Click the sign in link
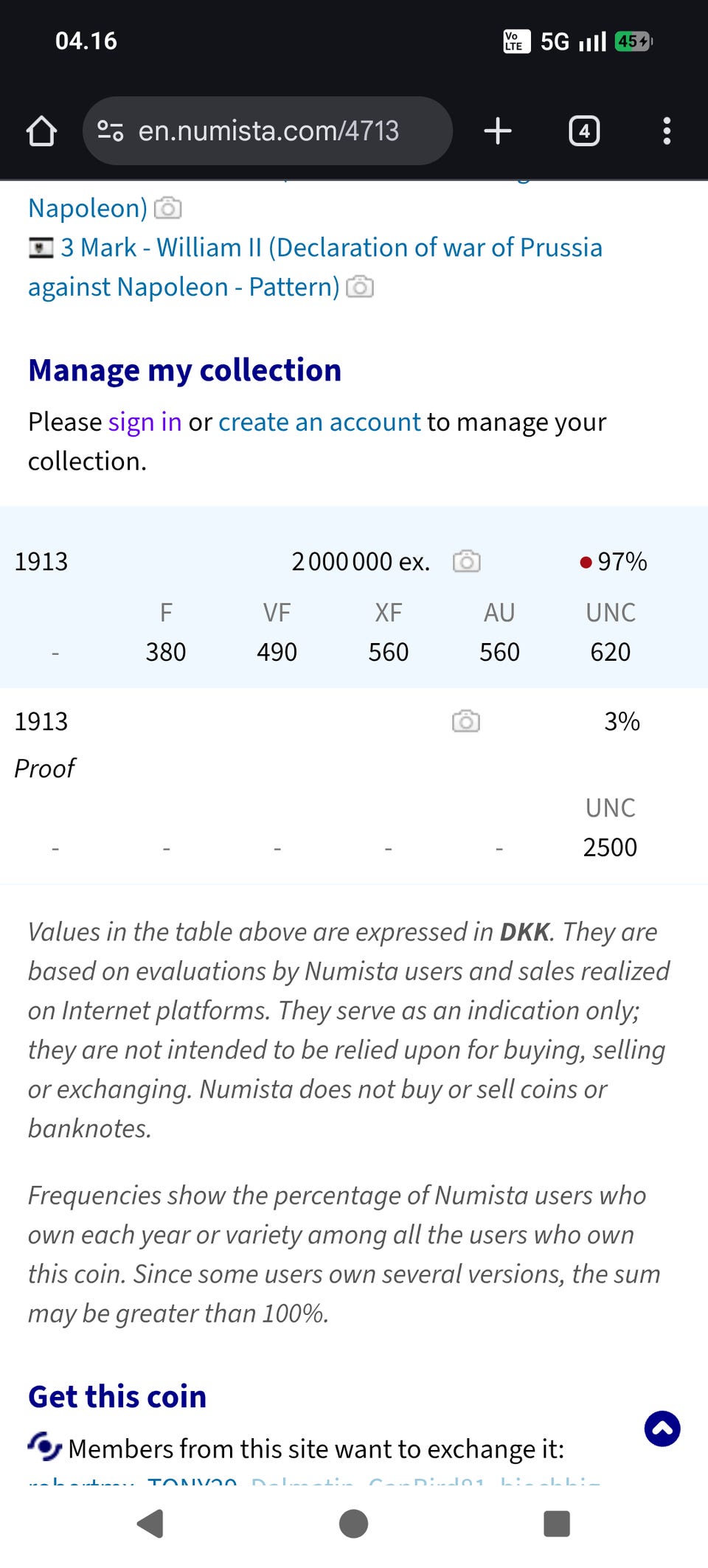 click(145, 422)
